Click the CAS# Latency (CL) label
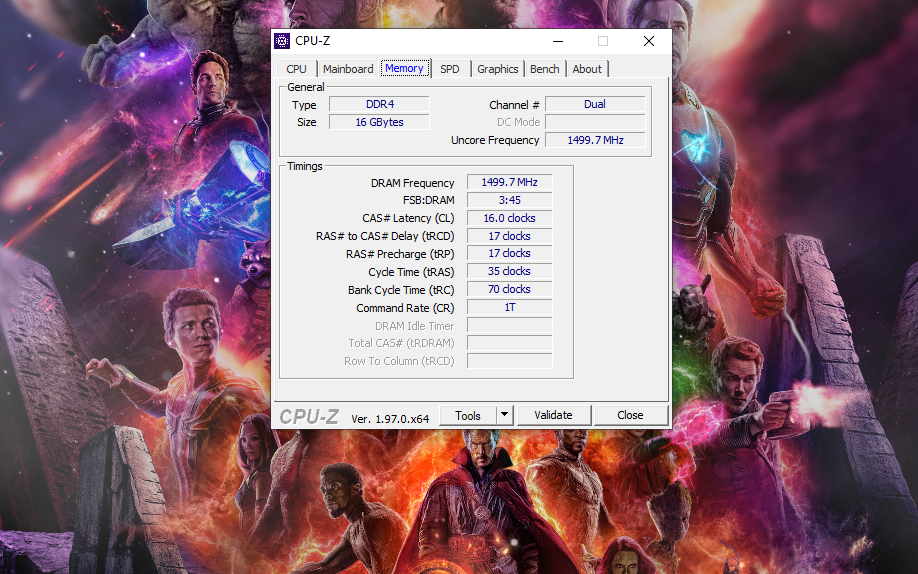 pyautogui.click(x=408, y=218)
